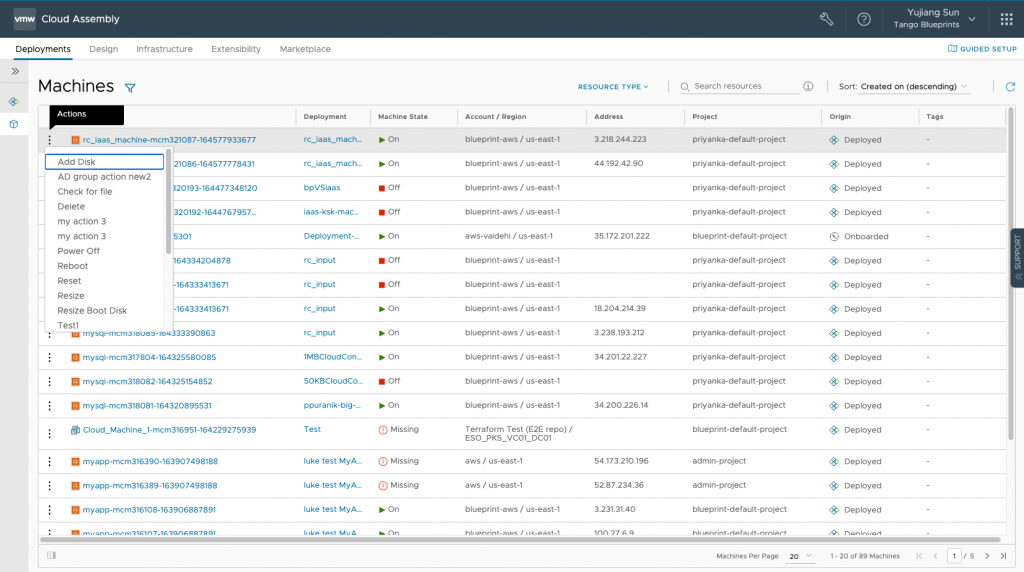Open the app switcher grid icon
Image resolution: width=1024 pixels, height=572 pixels.
tap(1006, 19)
